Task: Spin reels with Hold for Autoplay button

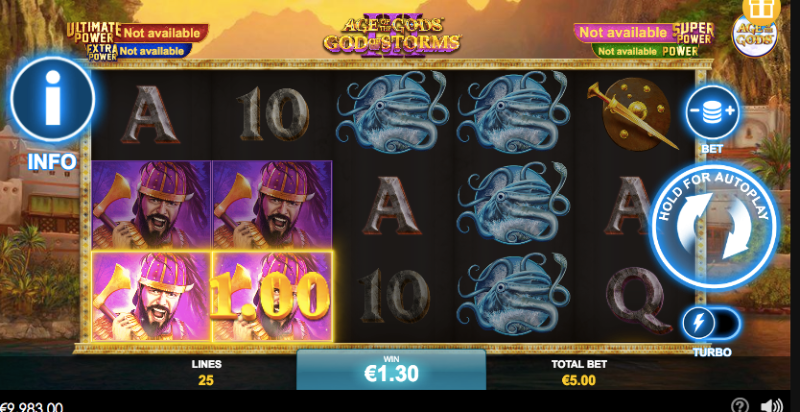Action: tap(714, 226)
